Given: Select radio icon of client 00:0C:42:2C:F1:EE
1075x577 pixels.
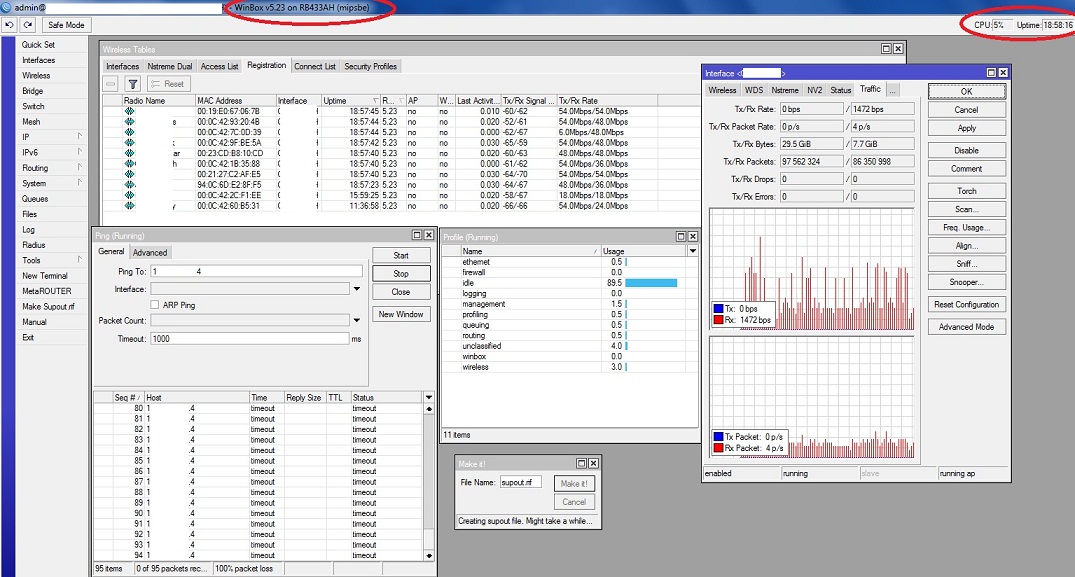Looking at the screenshot, I should (x=130, y=195).
